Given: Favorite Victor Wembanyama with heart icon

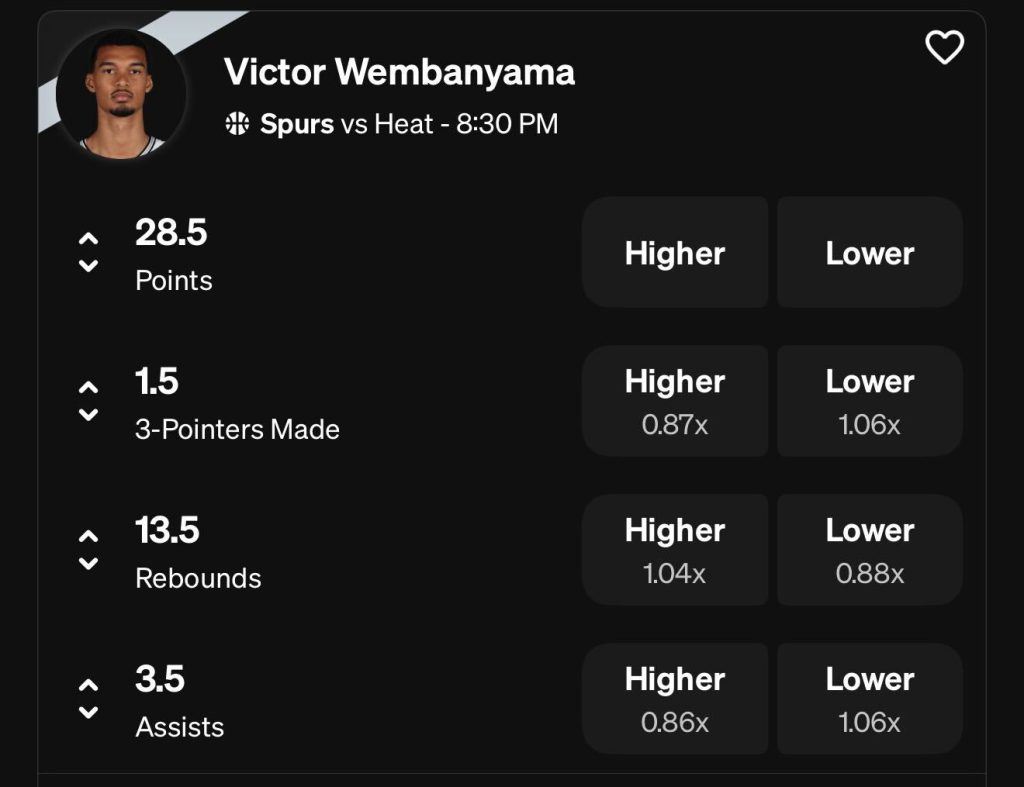Looking at the screenshot, I should (x=944, y=47).
